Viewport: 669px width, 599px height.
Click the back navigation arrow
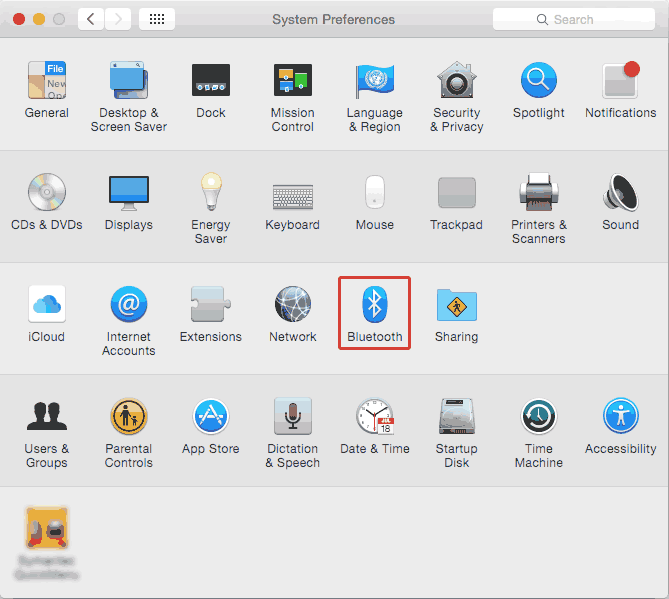(91, 19)
